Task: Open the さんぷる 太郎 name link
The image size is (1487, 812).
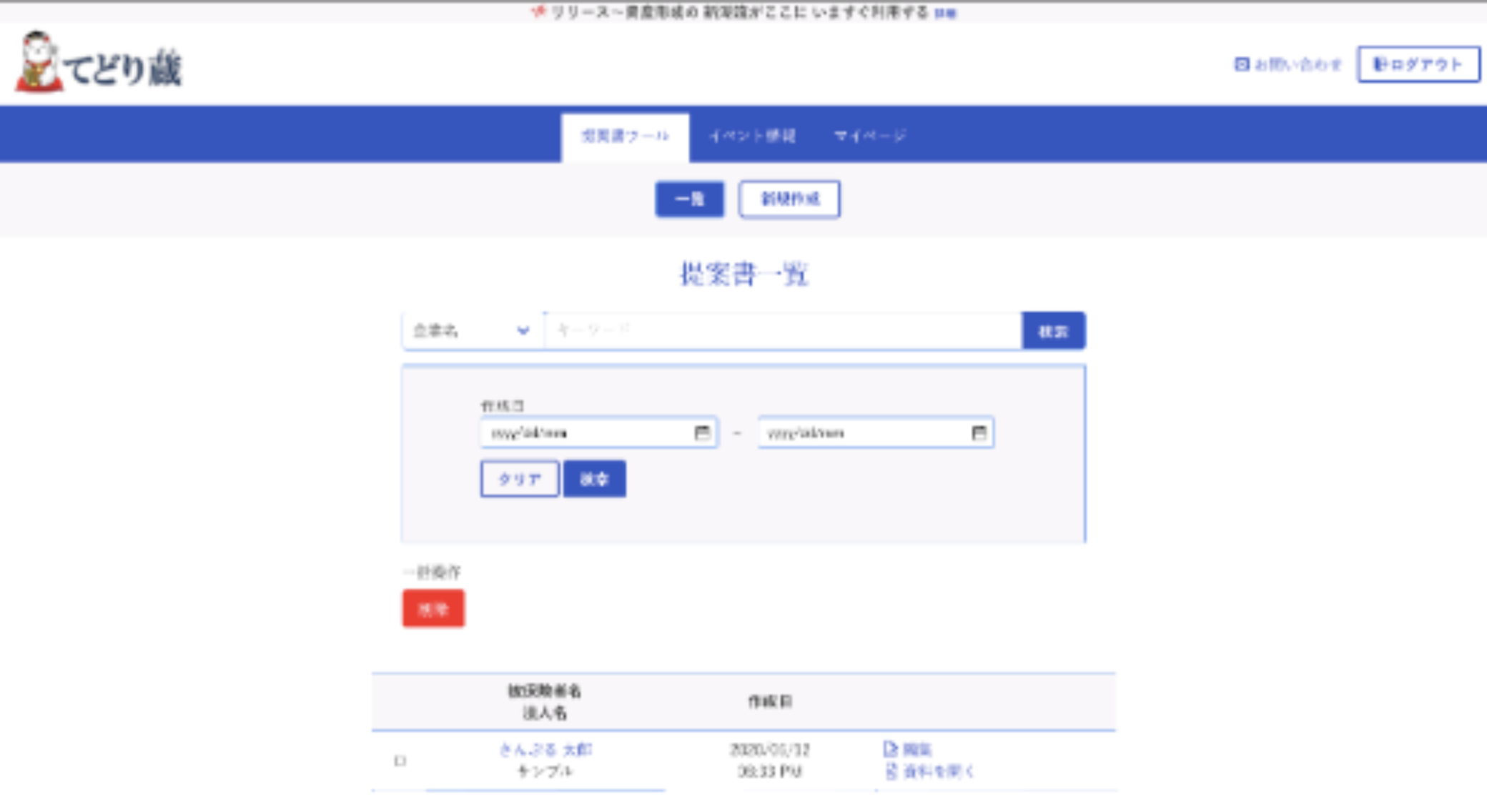Action: tap(545, 749)
